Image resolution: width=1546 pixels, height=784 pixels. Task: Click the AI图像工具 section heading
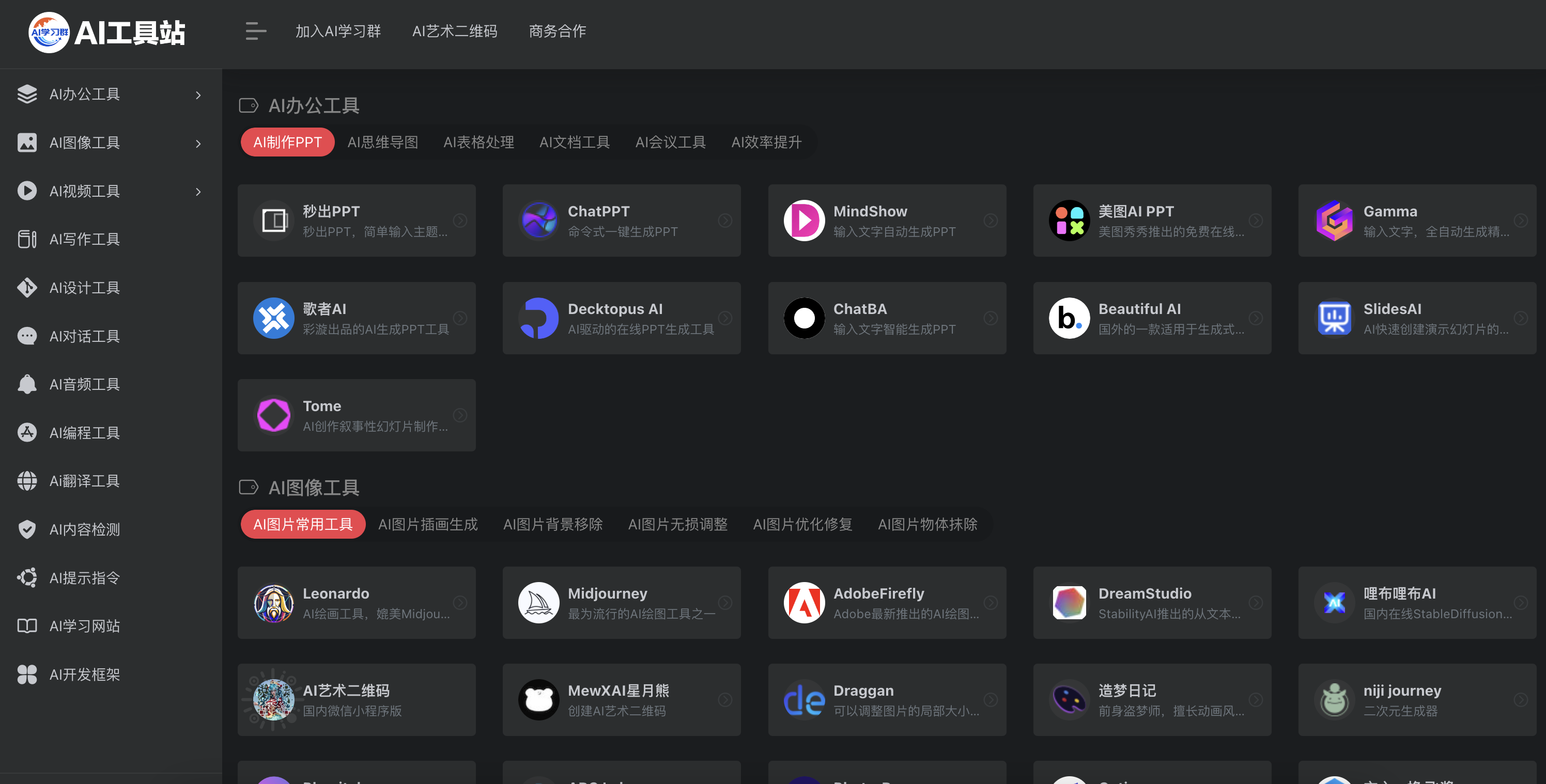point(313,488)
